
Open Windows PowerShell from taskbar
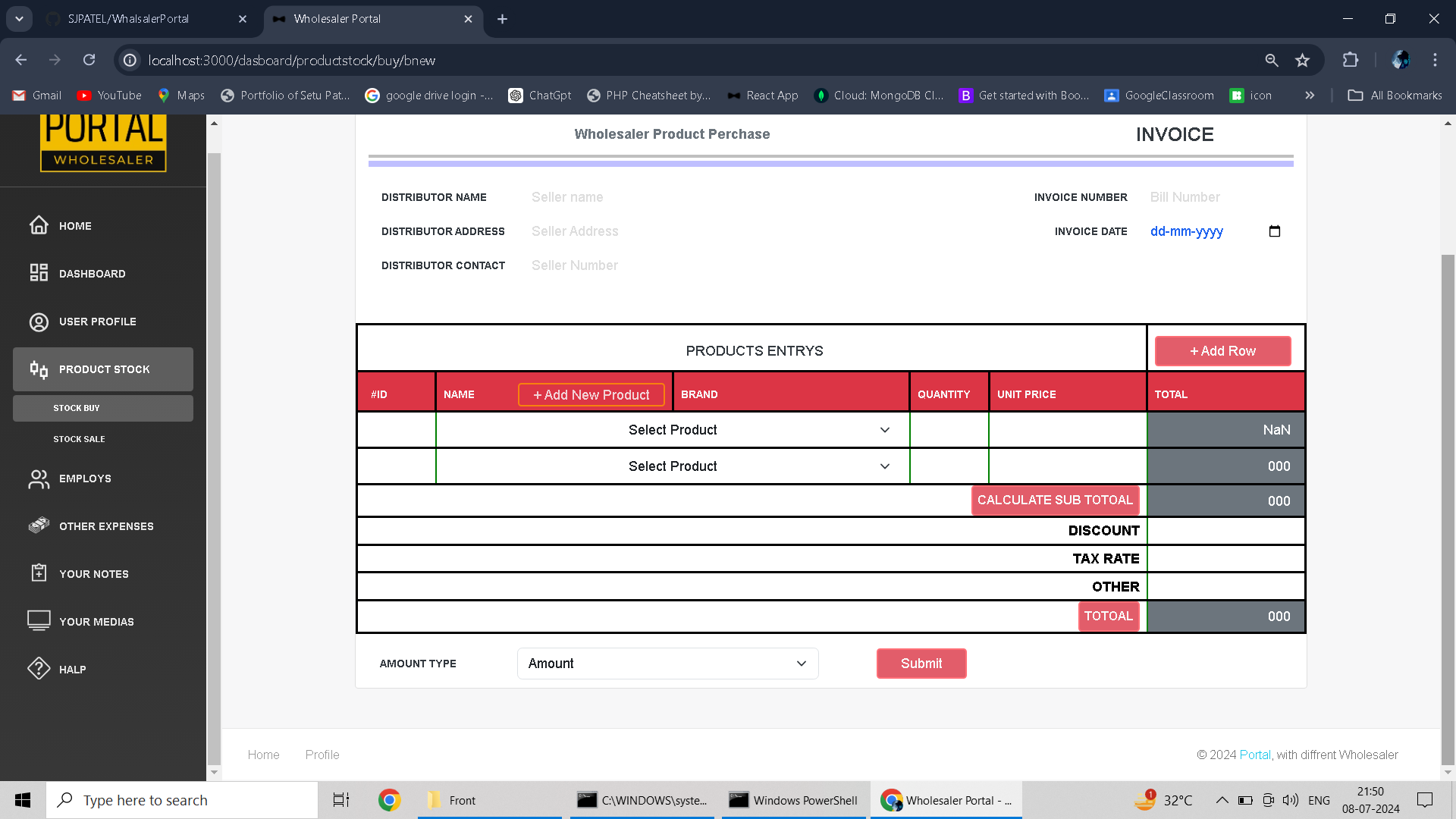pos(793,800)
